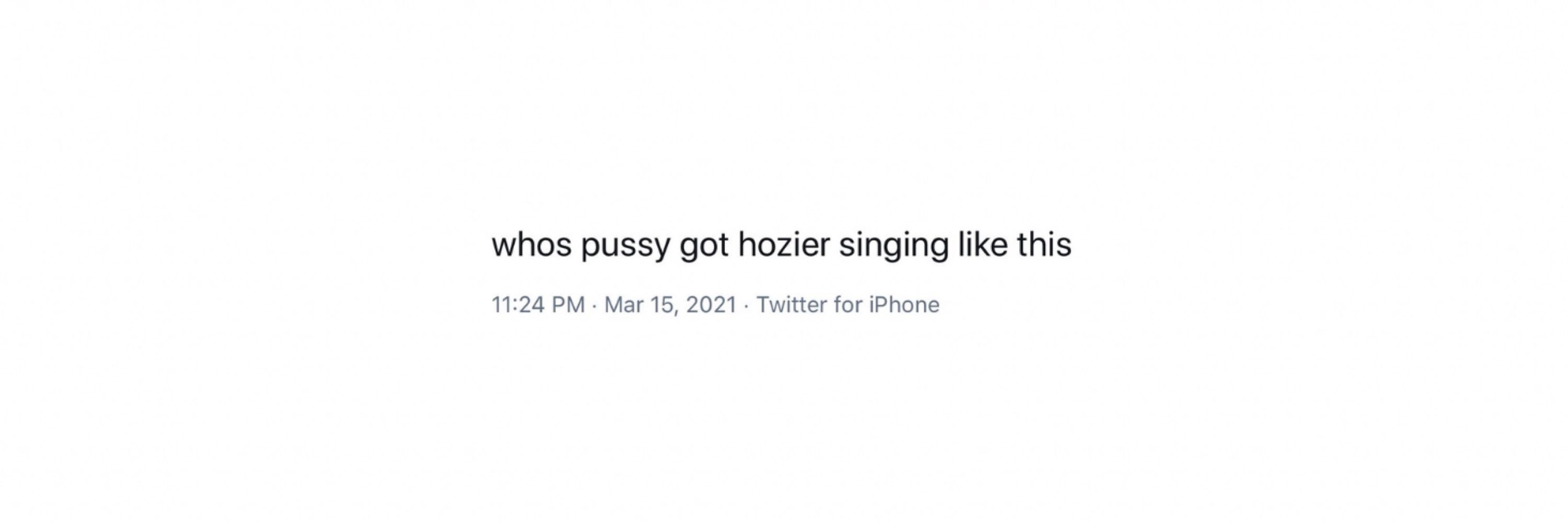Click the word "got" in the tweet
Viewport: 1568px width, 523px height.
click(x=704, y=246)
